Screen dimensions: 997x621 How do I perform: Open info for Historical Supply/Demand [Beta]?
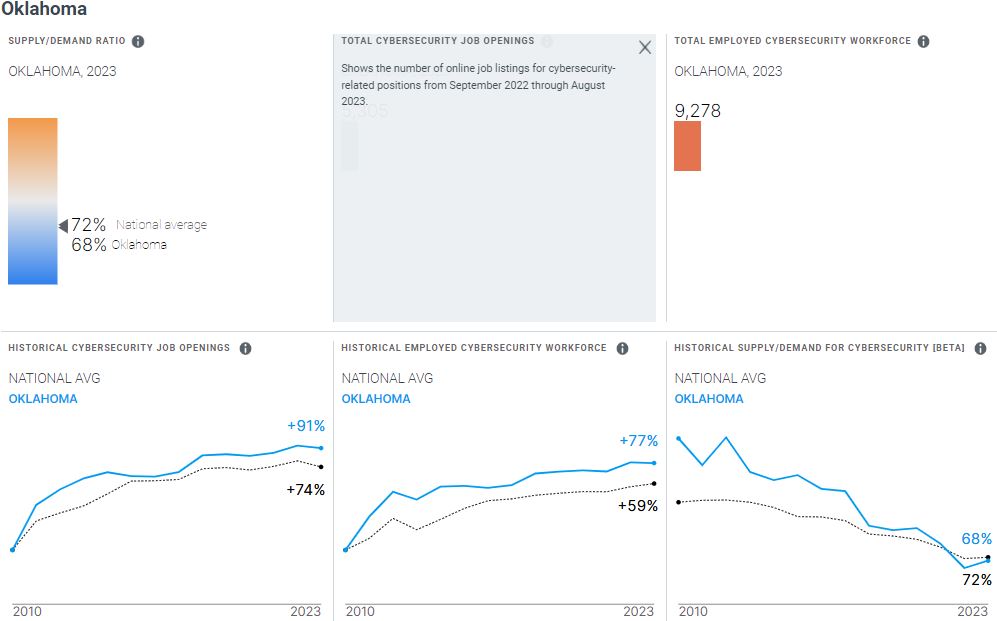click(980, 348)
